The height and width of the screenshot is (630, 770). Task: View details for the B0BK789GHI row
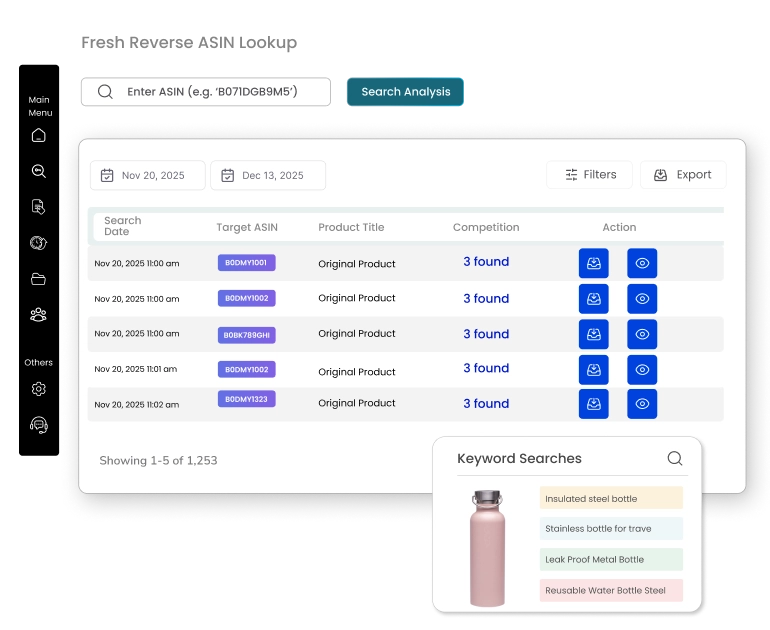click(x=642, y=334)
